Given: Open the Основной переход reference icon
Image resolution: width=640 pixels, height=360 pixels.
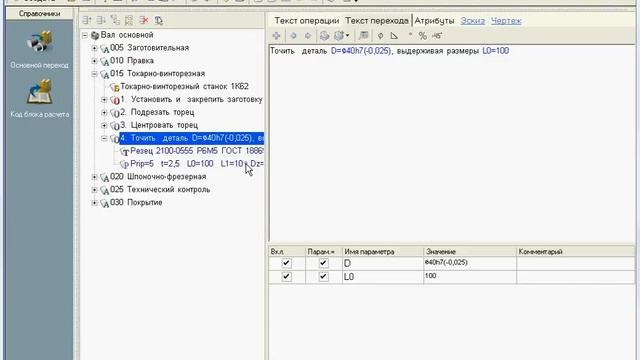Looking at the screenshot, I should click(39, 42).
